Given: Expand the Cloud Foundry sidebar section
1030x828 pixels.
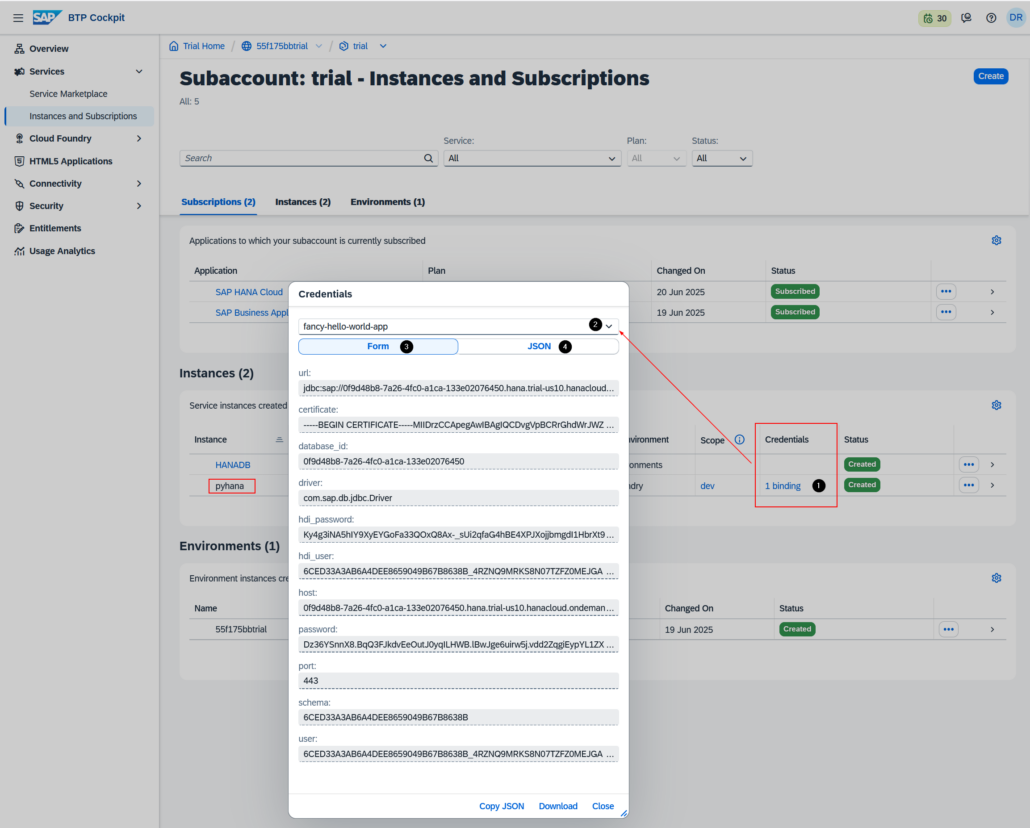Looking at the screenshot, I should (139, 139).
